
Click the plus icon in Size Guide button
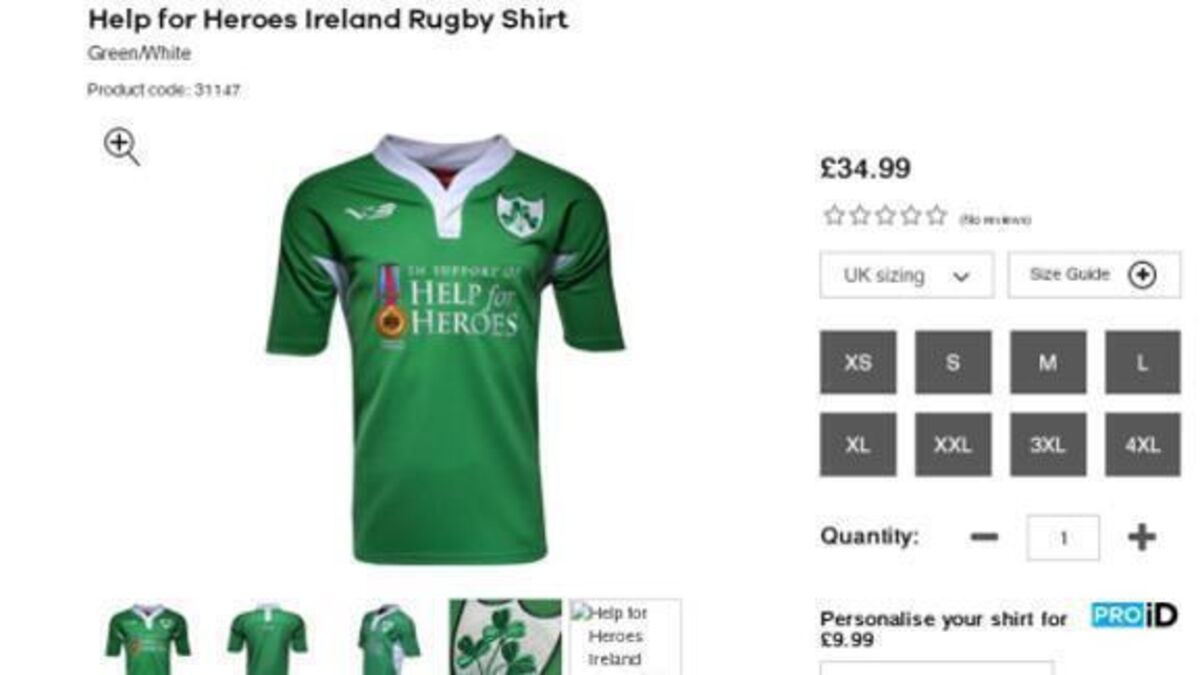pos(1142,275)
